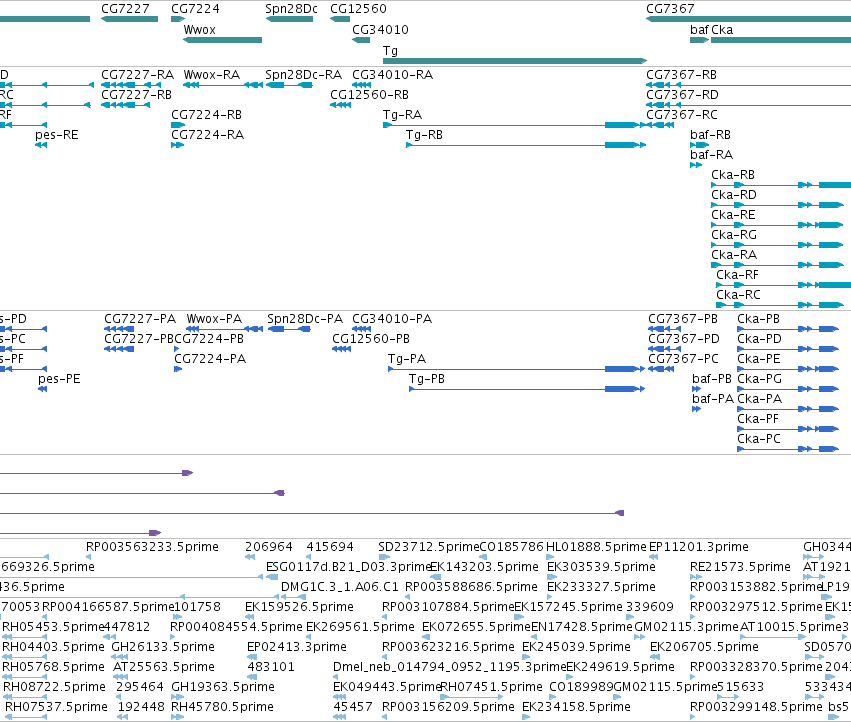Click the Cka-RB transcript label
Screen dimensions: 851x722
[733, 175]
